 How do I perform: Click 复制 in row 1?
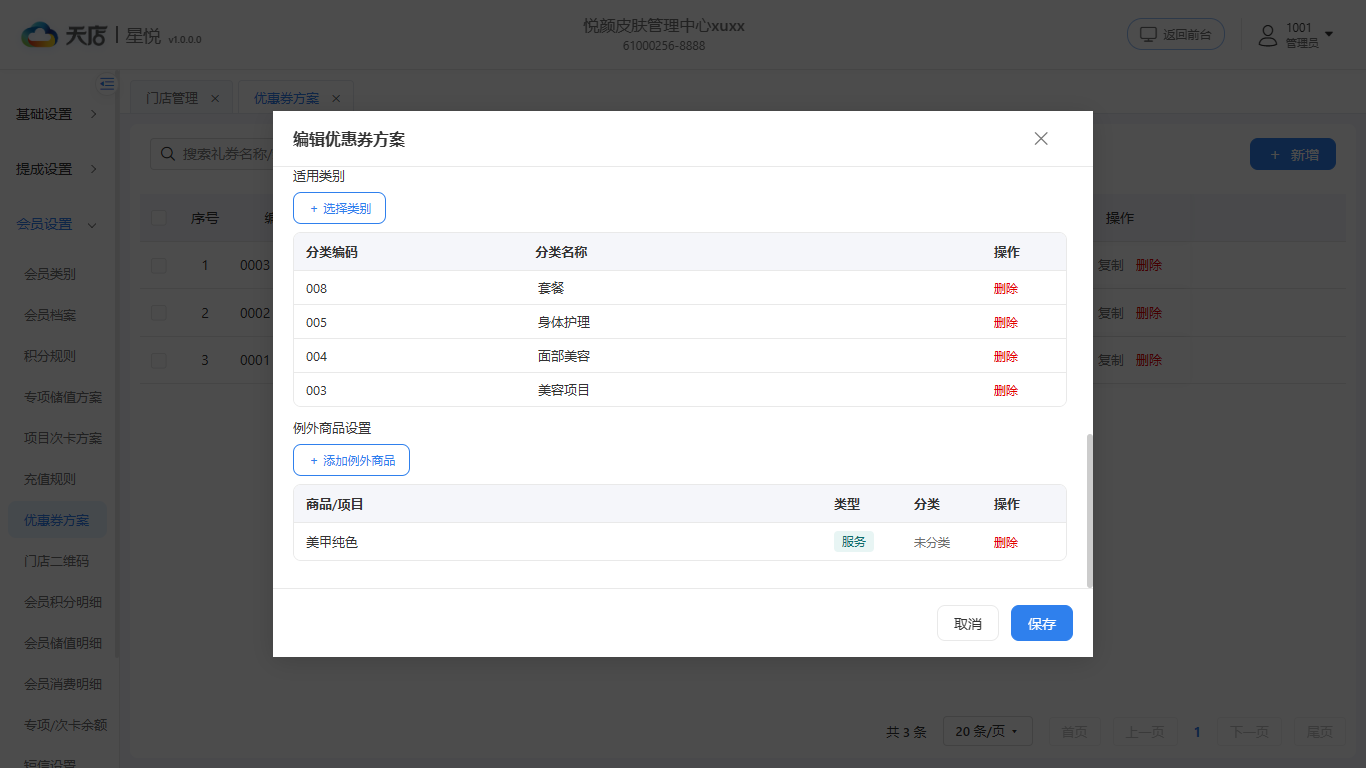tap(1111, 265)
